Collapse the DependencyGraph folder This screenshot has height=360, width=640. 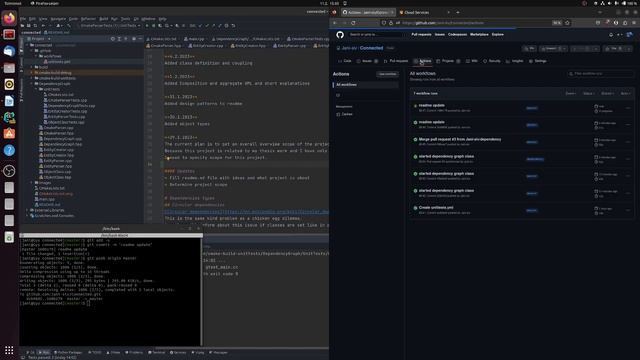(x=32, y=84)
